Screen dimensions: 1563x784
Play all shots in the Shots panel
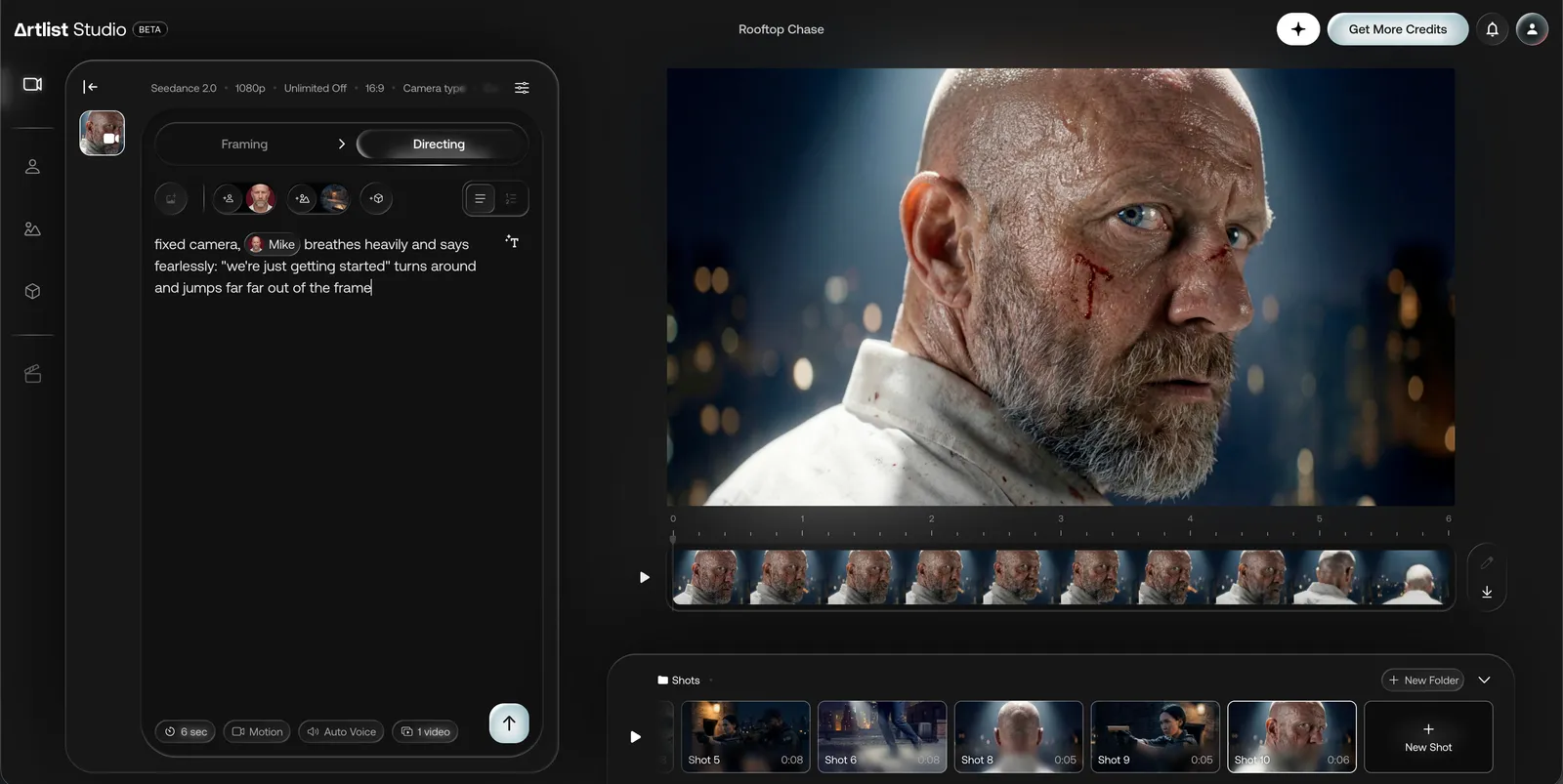click(x=635, y=737)
